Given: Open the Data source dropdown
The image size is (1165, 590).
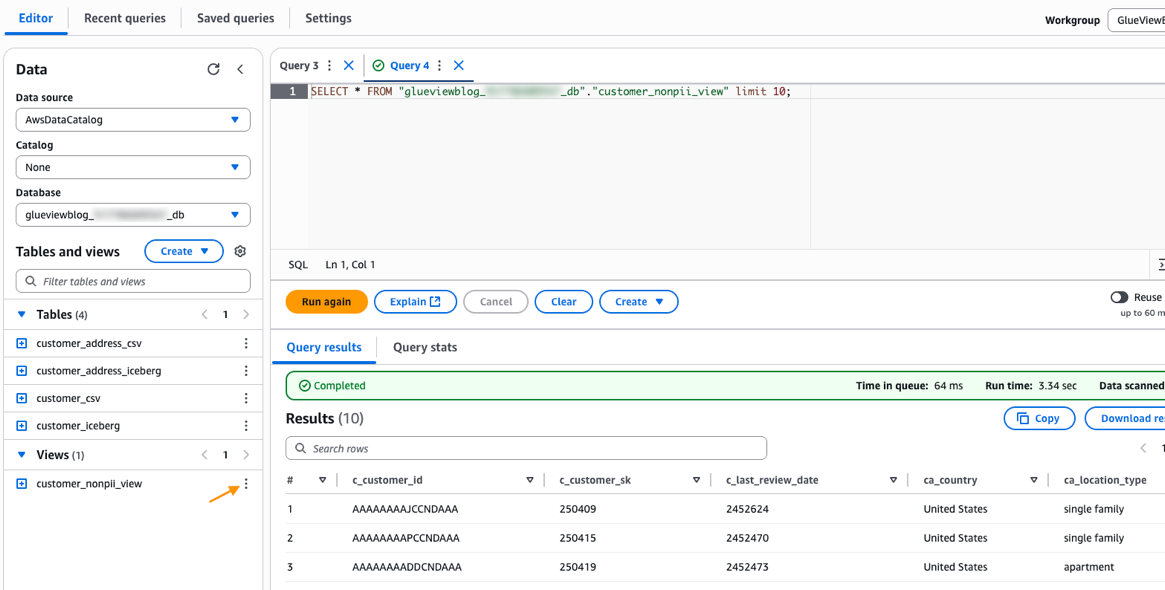Looking at the screenshot, I should point(133,120).
